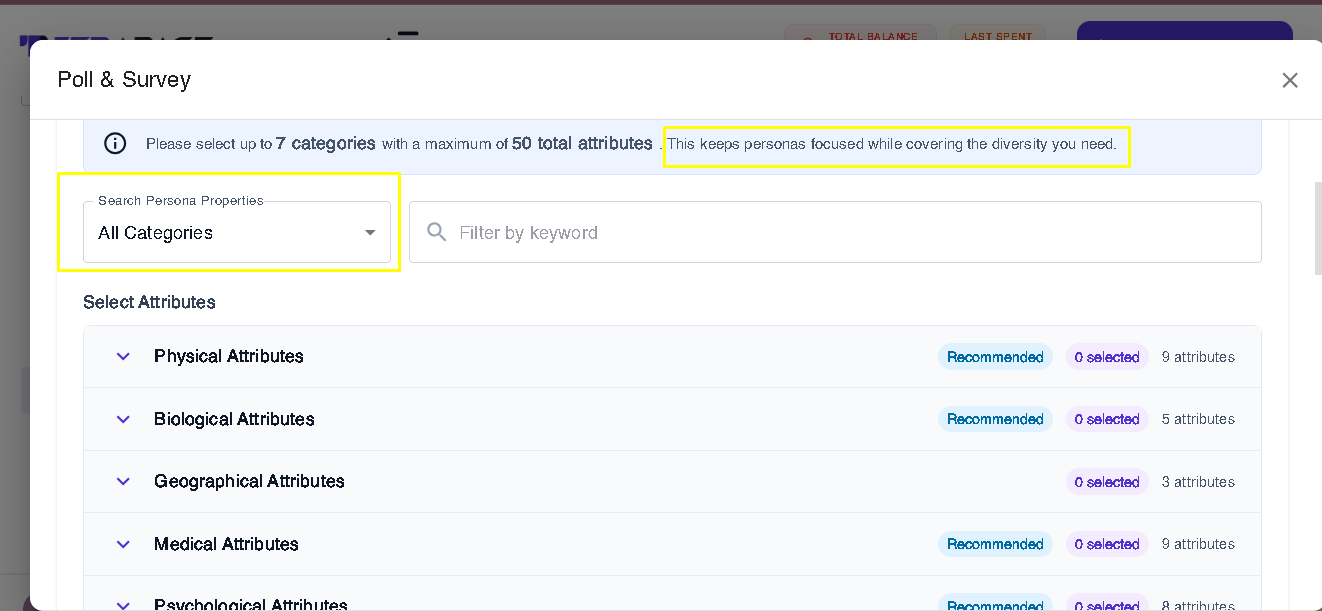The image size is (1322, 611).
Task: Expand the Geographical Attributes chevron
Action: click(x=123, y=481)
